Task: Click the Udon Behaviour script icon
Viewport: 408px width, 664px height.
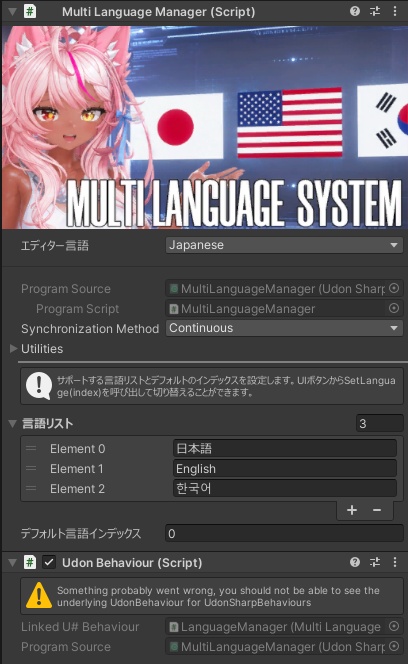Action: (x=30, y=562)
